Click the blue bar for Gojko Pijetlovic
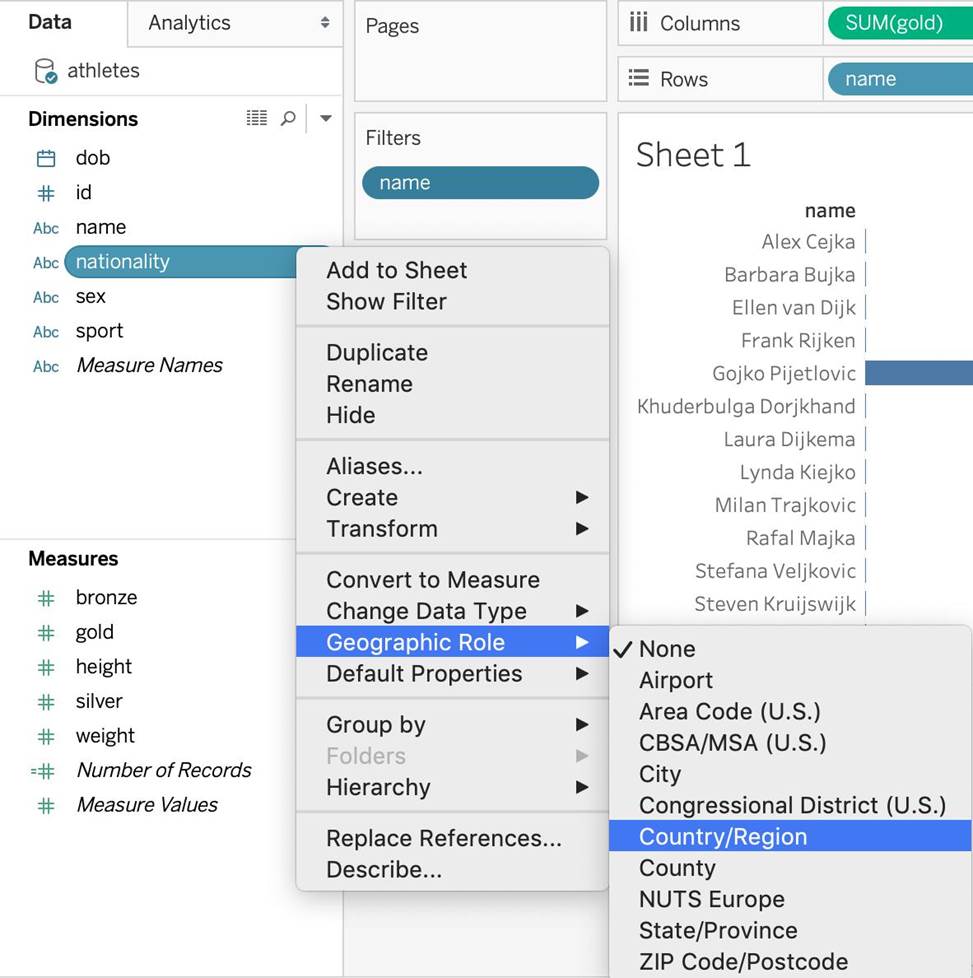Image resolution: width=973 pixels, height=978 pixels. point(918,373)
